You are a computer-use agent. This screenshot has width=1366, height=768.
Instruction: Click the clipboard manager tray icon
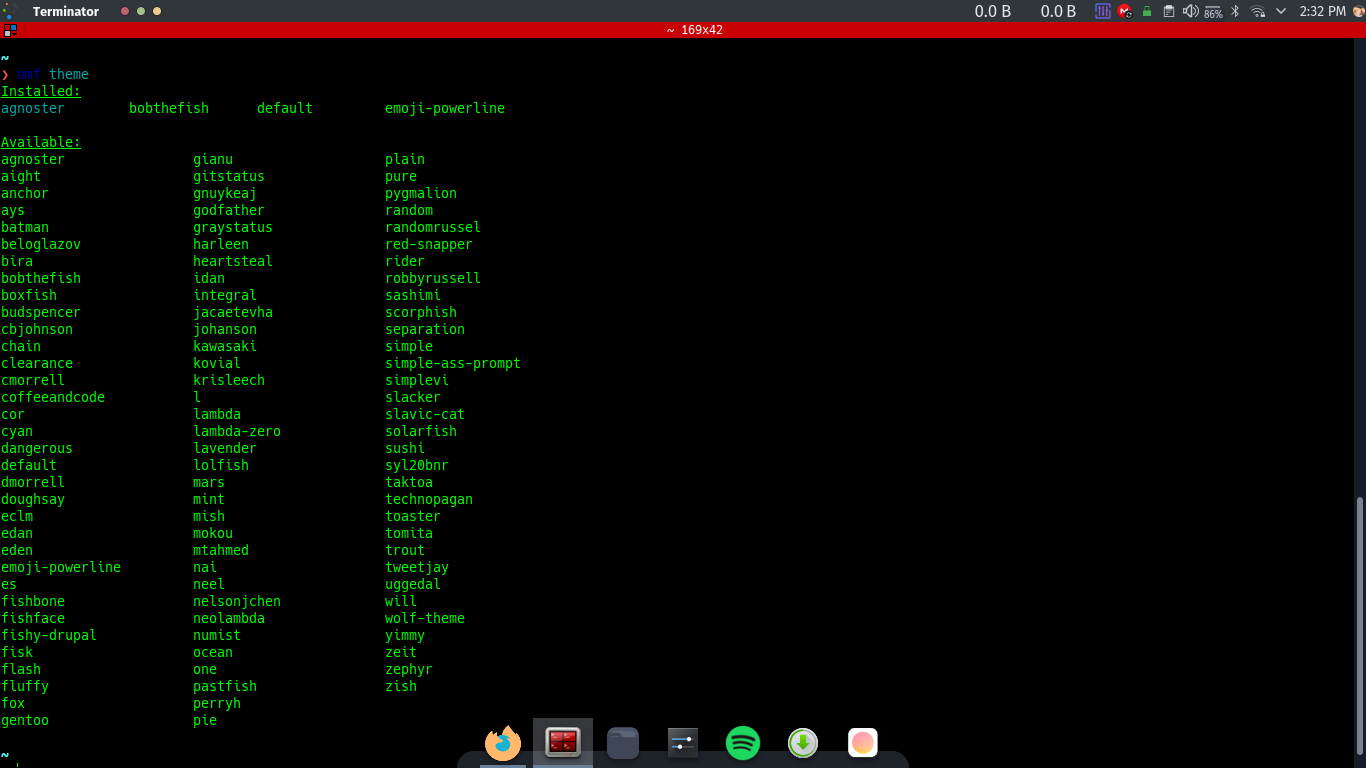tap(1170, 11)
